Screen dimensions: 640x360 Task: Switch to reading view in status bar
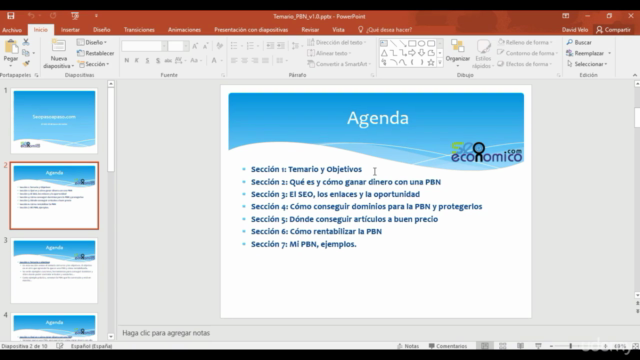[x=520, y=346]
